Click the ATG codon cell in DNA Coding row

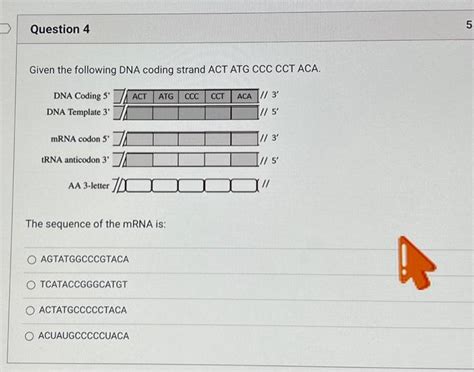(x=166, y=96)
